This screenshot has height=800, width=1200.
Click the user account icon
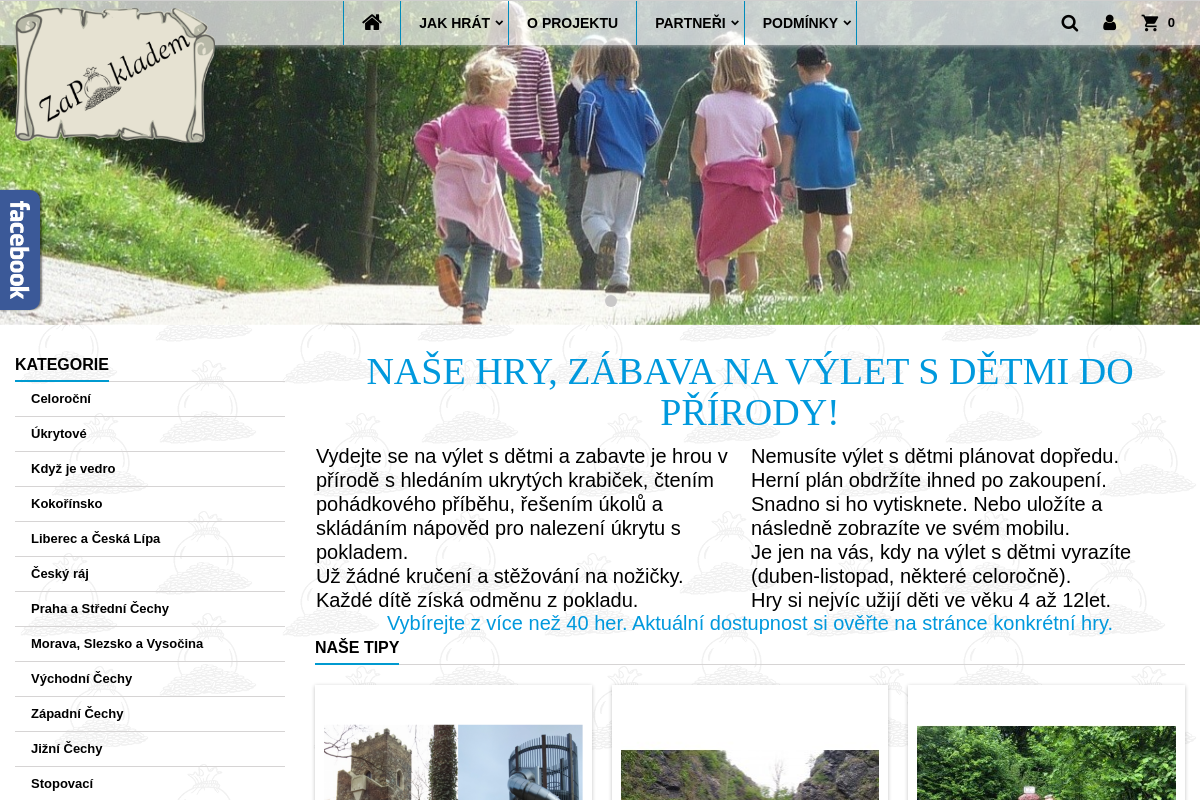(x=1109, y=22)
